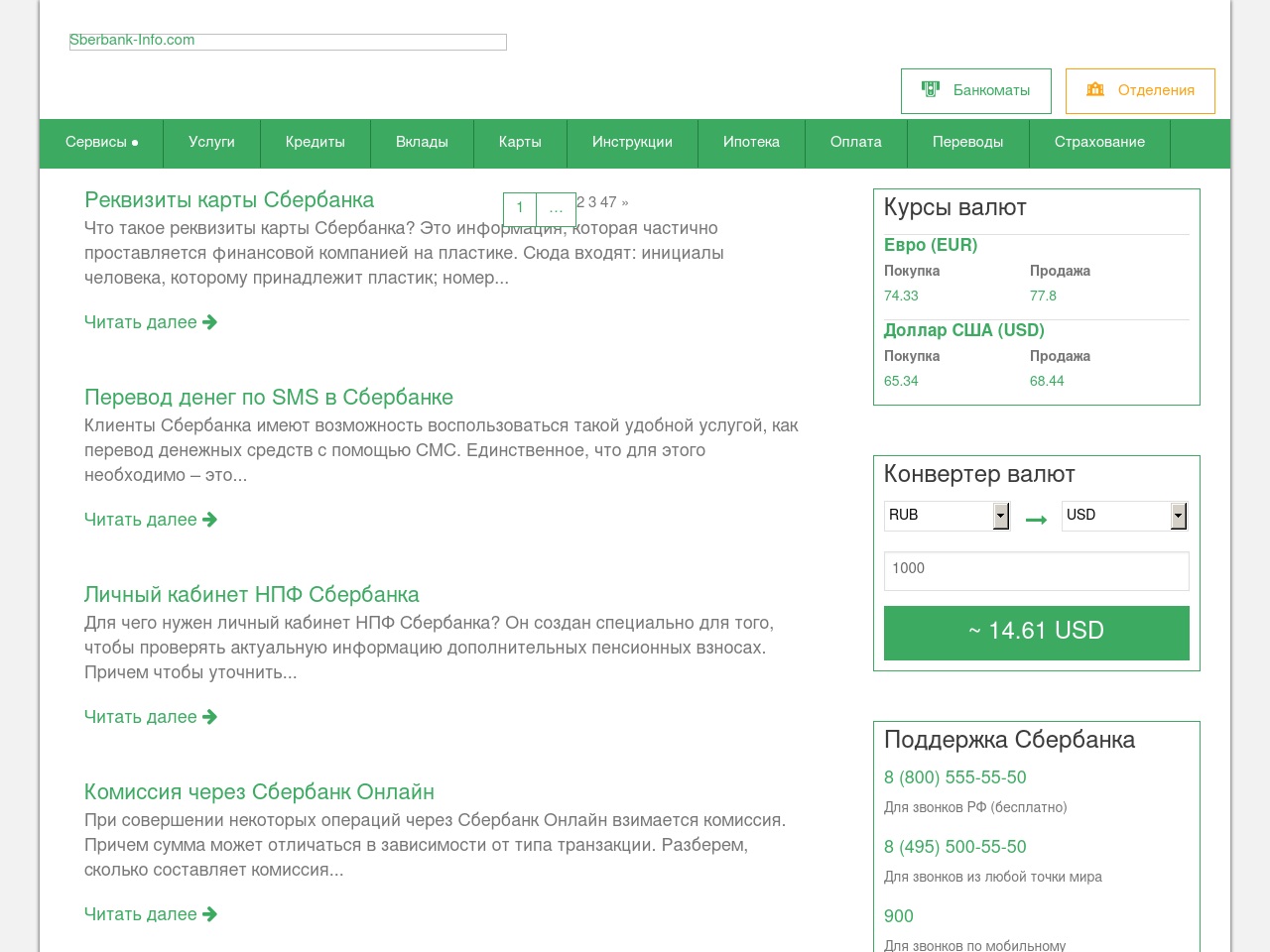
Task: Open Инструкции in the navigation bar
Action: pyautogui.click(x=632, y=142)
